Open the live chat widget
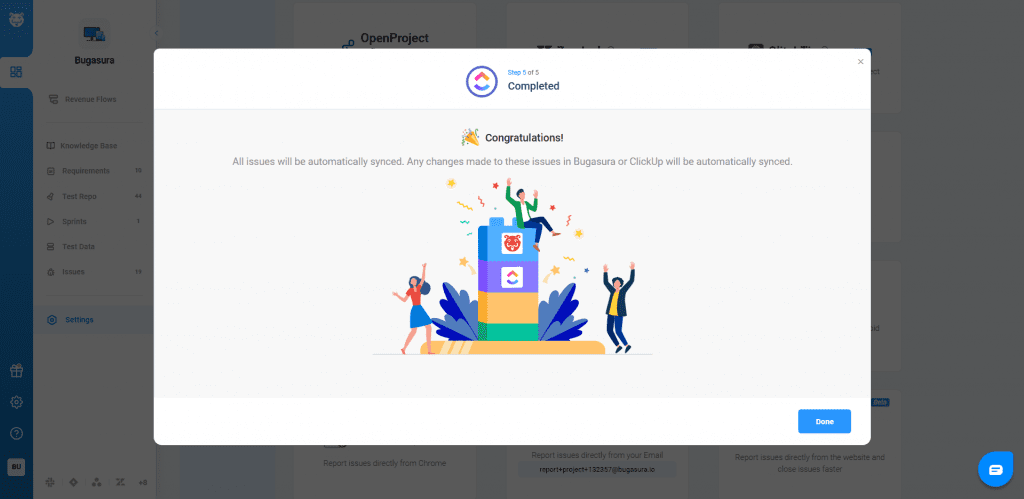Screen dimensions: 1024x499 pyautogui.click(x=995, y=469)
